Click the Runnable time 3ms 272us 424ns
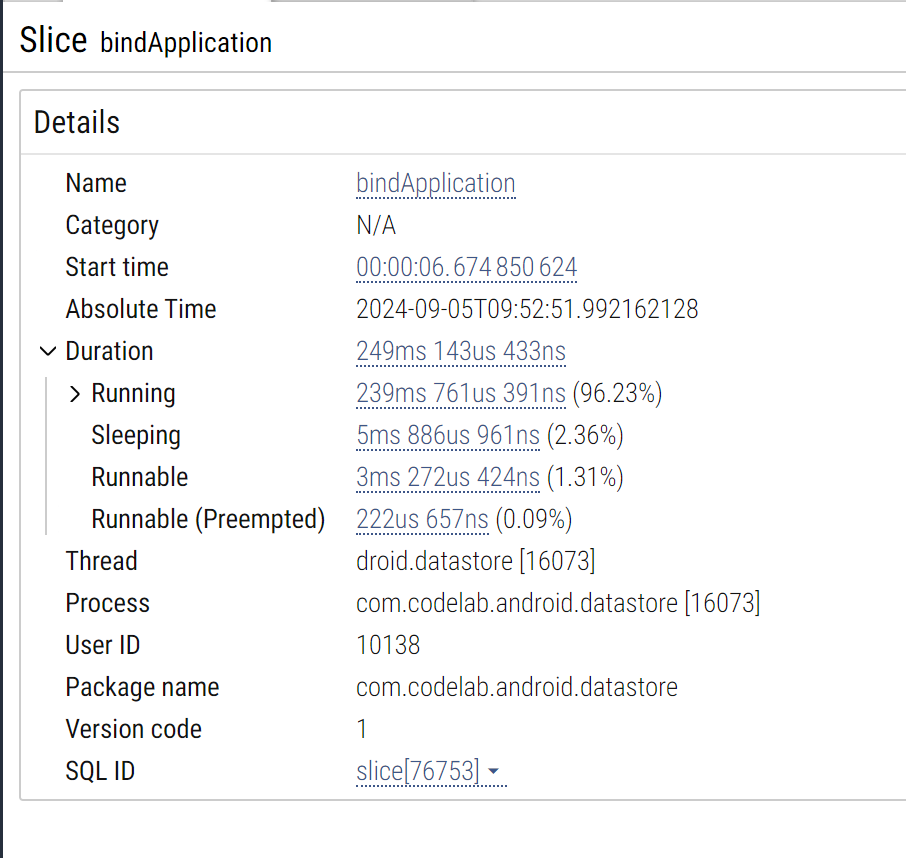Image resolution: width=906 pixels, height=858 pixels. [x=448, y=477]
